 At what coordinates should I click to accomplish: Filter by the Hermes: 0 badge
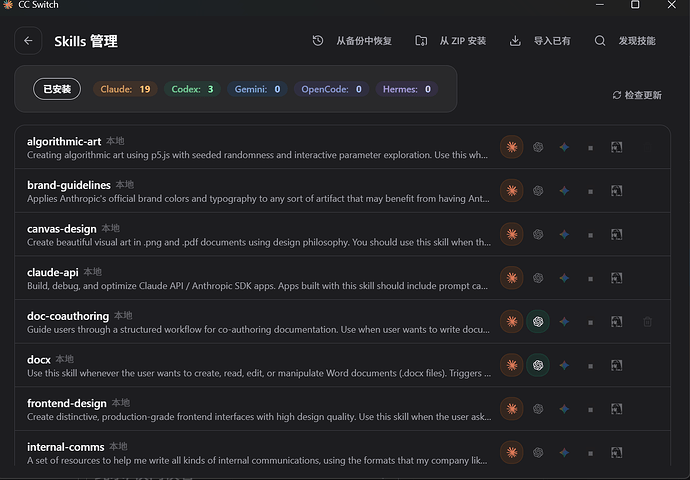(x=407, y=89)
